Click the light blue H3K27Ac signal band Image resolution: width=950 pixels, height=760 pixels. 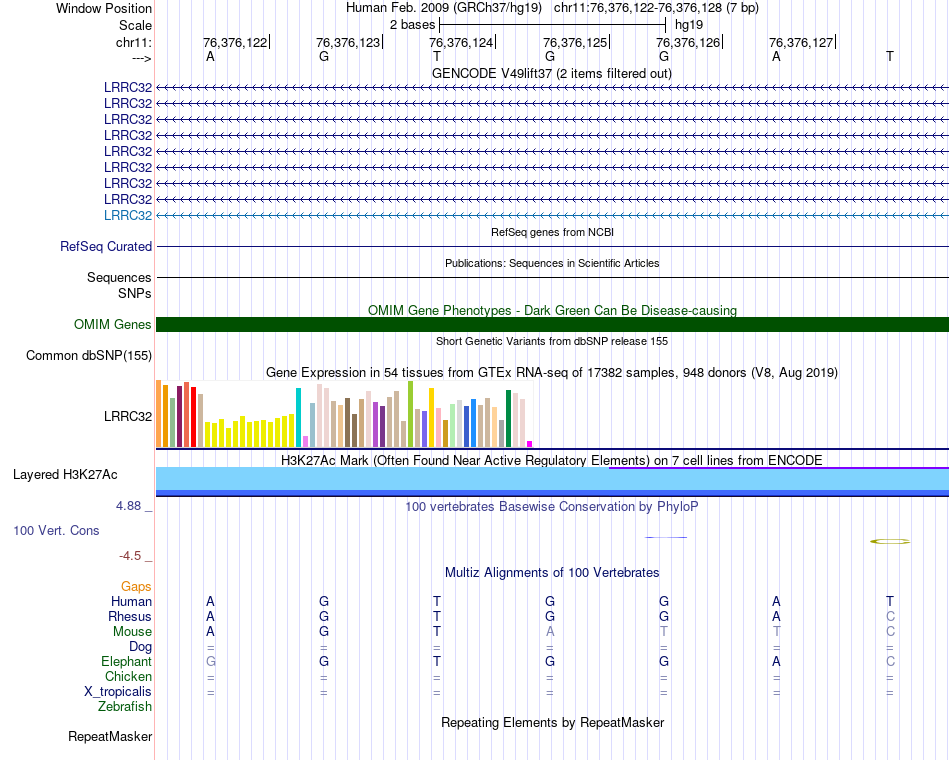[x=552, y=479]
